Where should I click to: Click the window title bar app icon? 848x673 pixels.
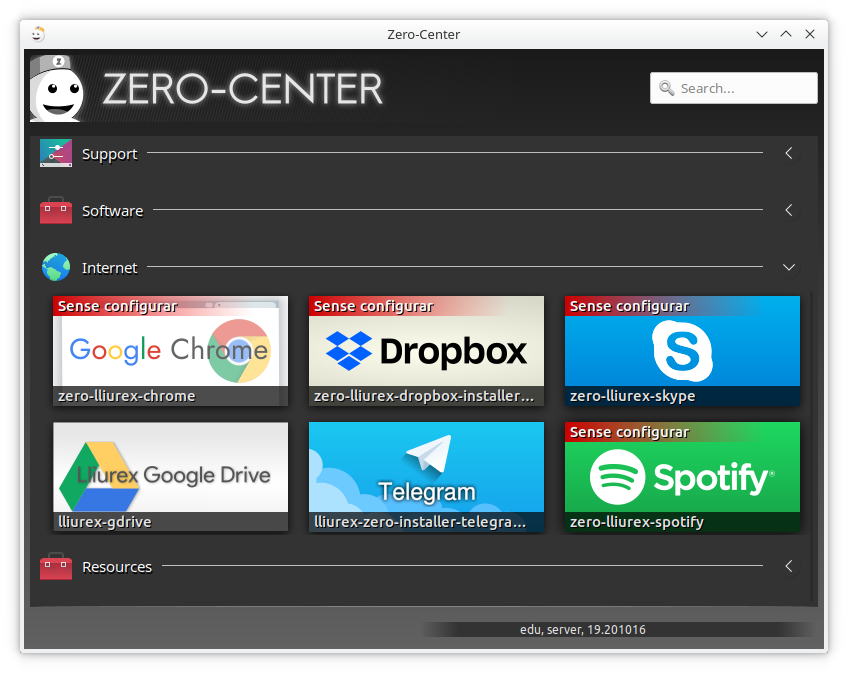click(x=37, y=34)
